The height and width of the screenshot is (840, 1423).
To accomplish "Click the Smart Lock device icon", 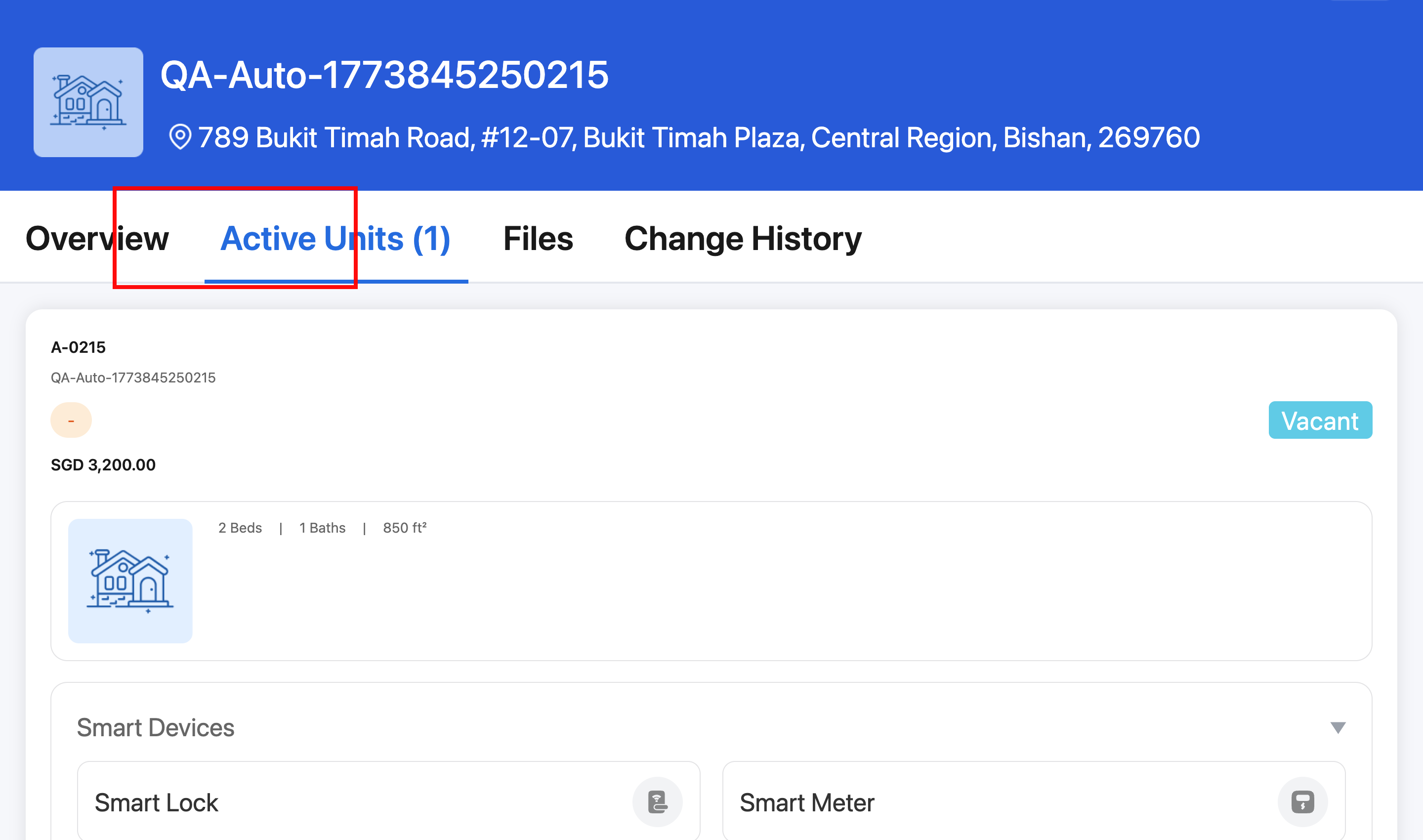I will [657, 802].
